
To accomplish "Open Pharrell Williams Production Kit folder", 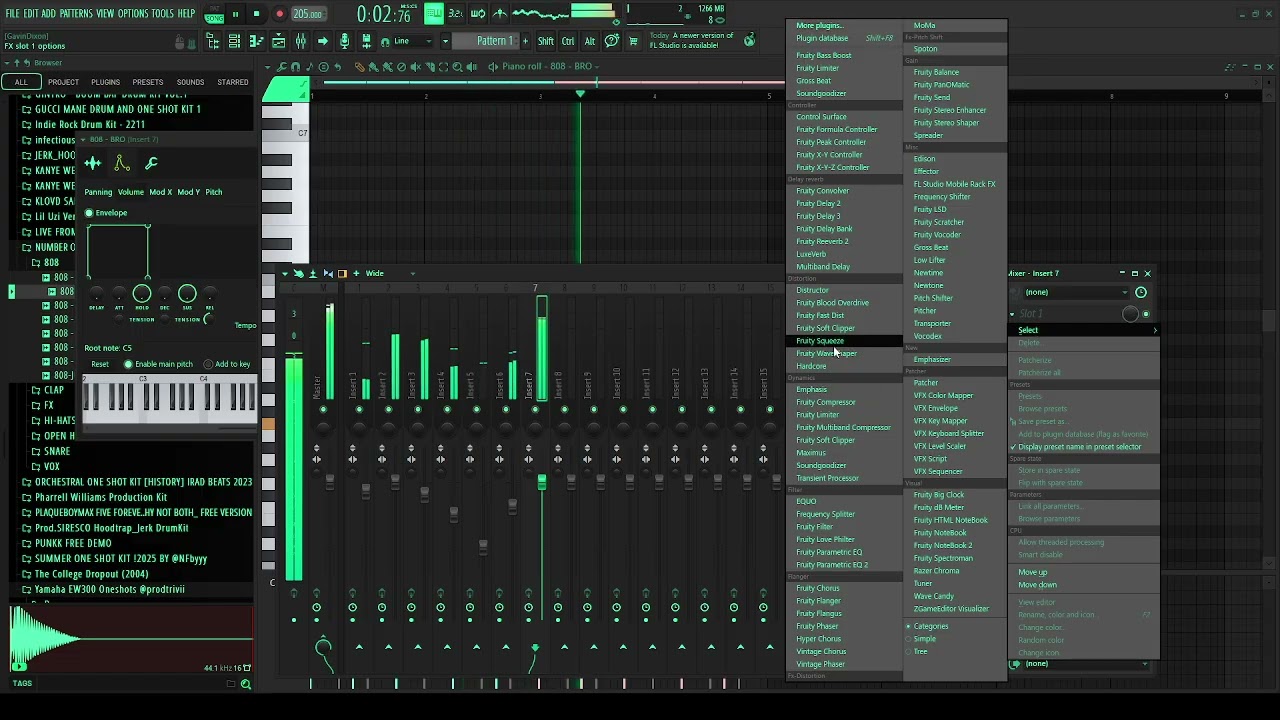I will [101, 497].
